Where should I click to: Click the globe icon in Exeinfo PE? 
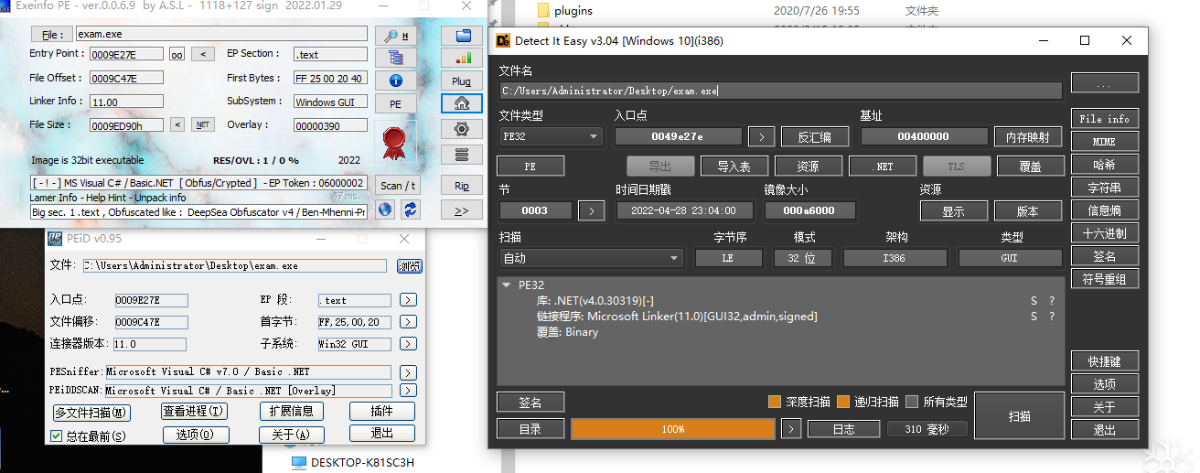pos(385,209)
